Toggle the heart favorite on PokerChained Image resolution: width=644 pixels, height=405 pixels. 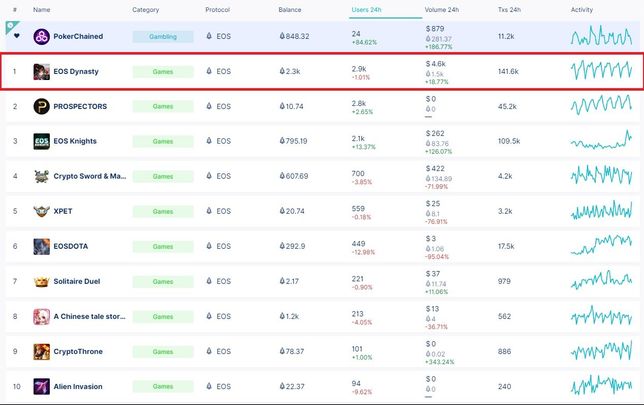16,36
